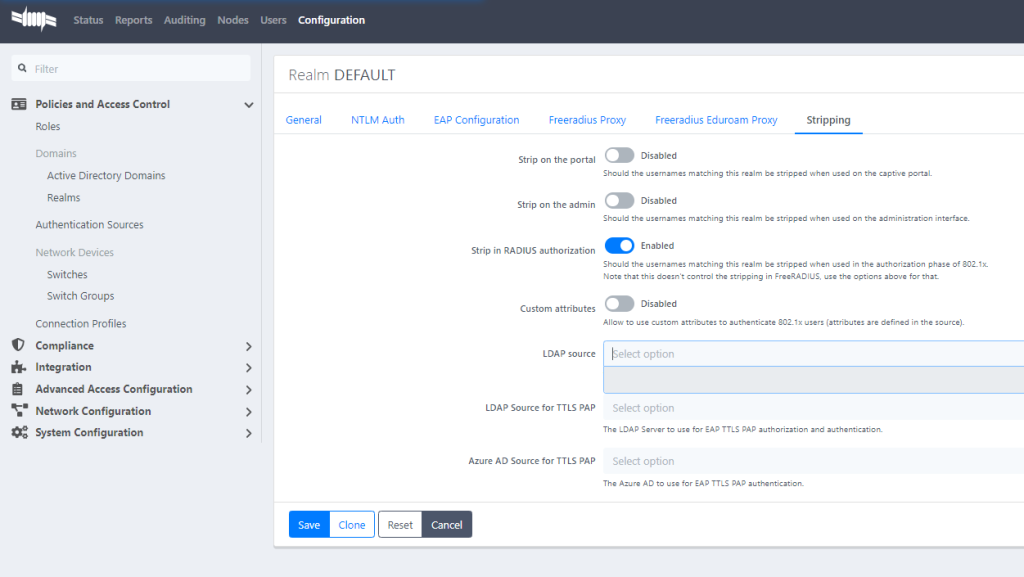
Task: Click the Network Configuration icon
Action: [18, 411]
